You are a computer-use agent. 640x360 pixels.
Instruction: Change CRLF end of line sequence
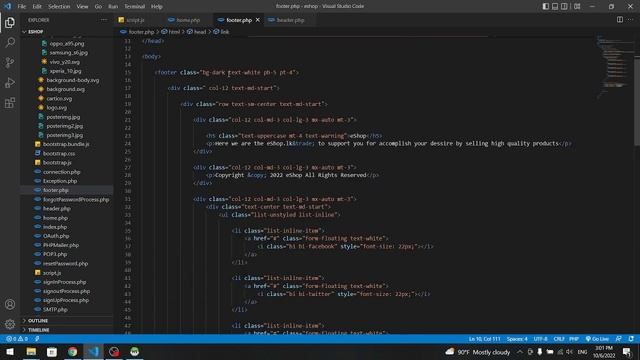pos(559,339)
